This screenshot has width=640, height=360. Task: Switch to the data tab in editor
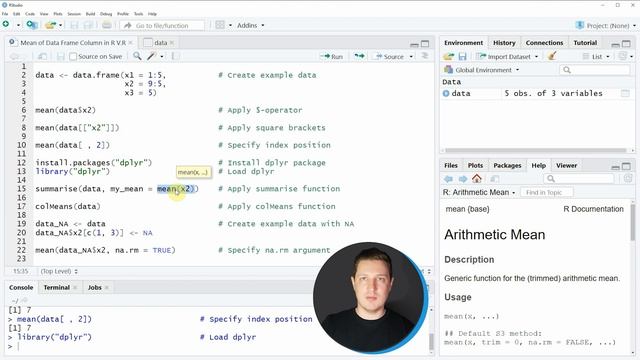coord(160,42)
